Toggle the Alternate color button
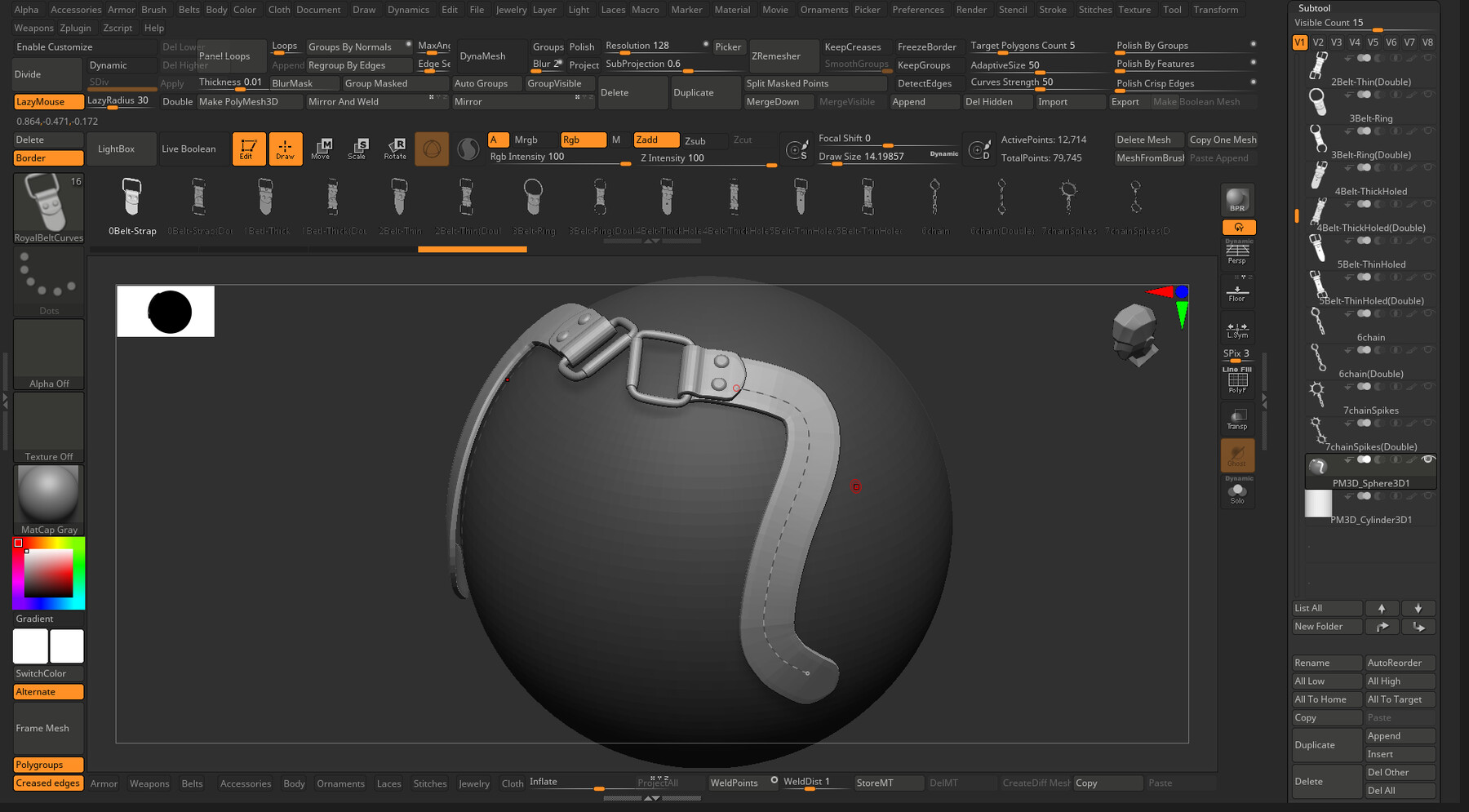Image resolution: width=1469 pixels, height=812 pixels. click(x=49, y=691)
